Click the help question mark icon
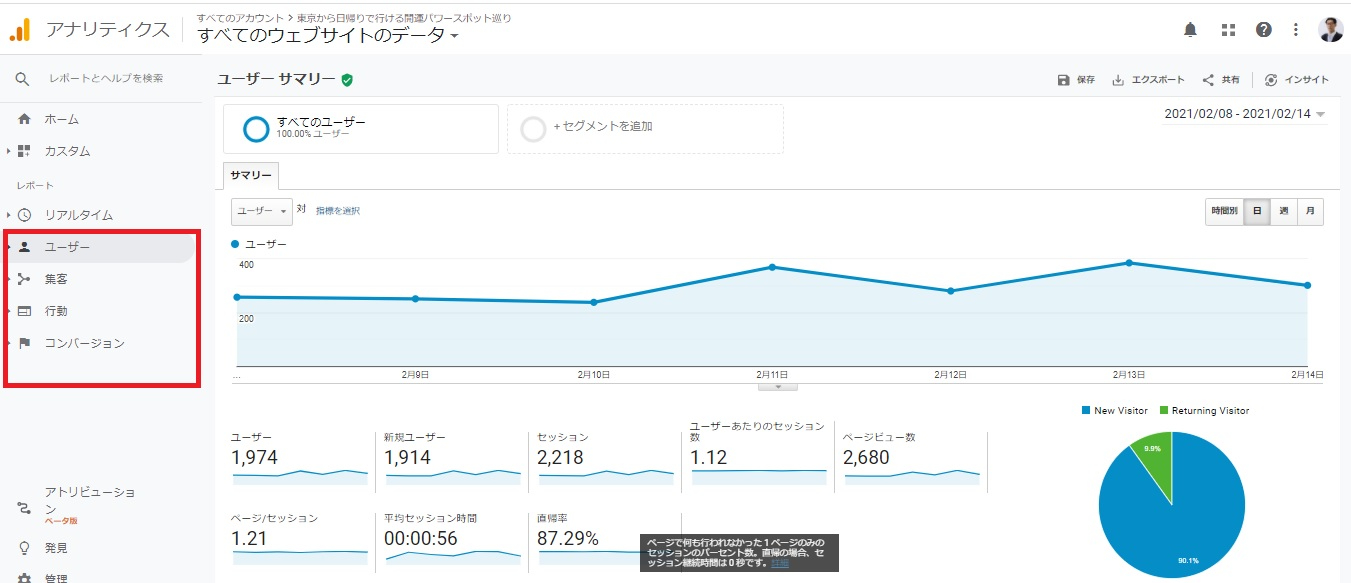Image resolution: width=1351 pixels, height=583 pixels. pyautogui.click(x=1264, y=30)
